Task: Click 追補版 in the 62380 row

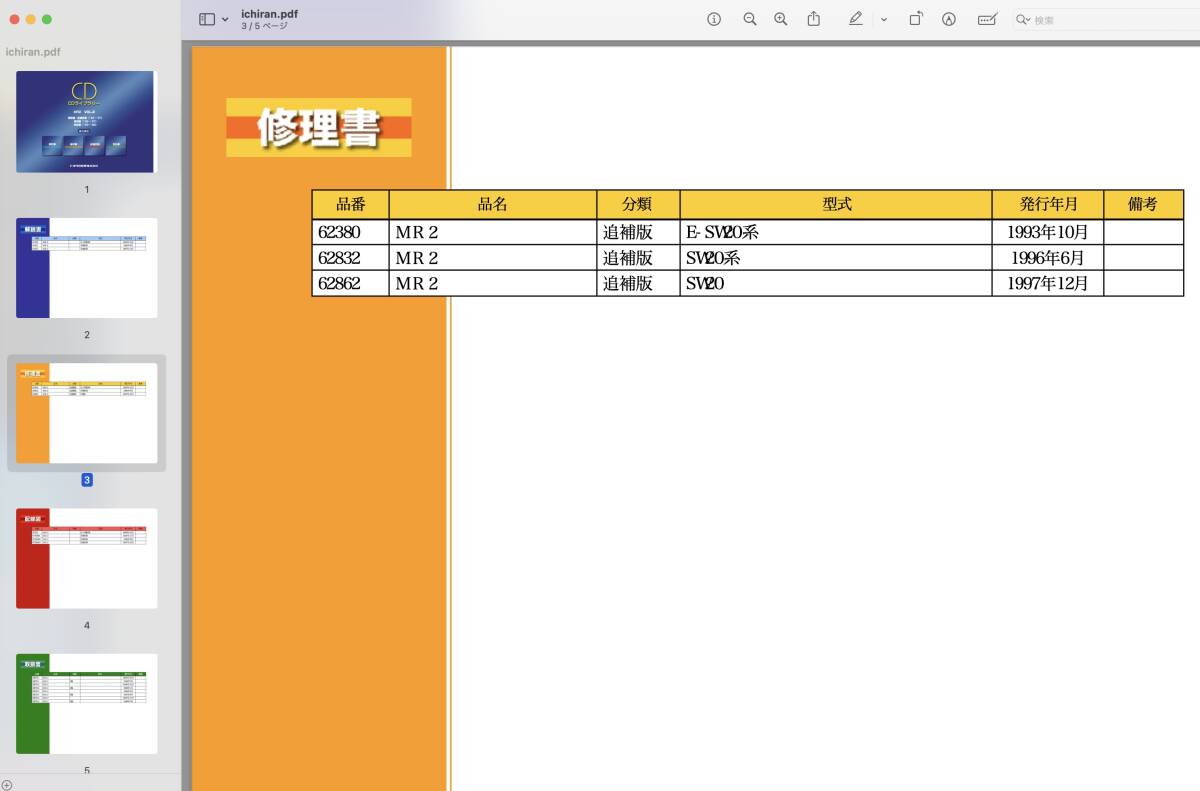Action: coord(628,232)
